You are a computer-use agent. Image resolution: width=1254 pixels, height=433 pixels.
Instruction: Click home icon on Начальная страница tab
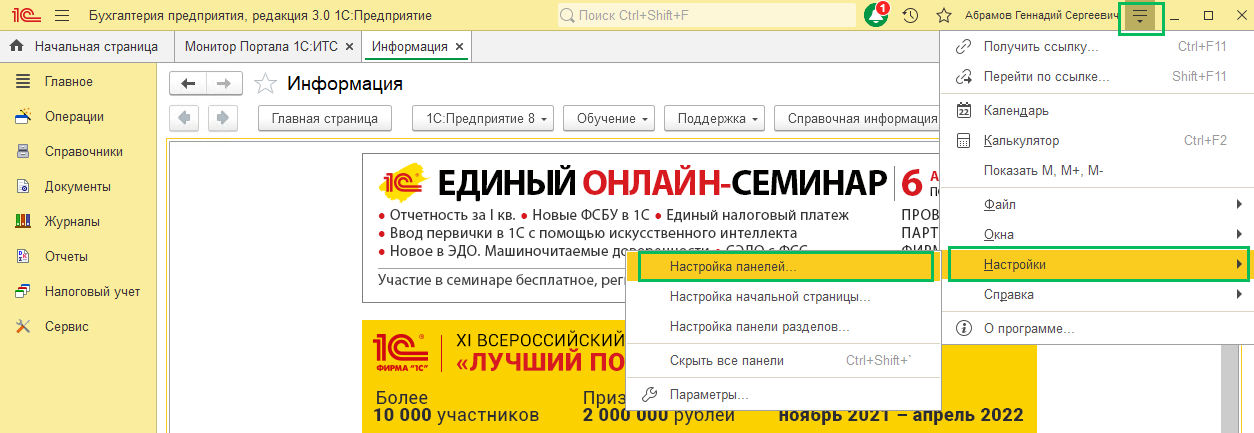pos(17,47)
